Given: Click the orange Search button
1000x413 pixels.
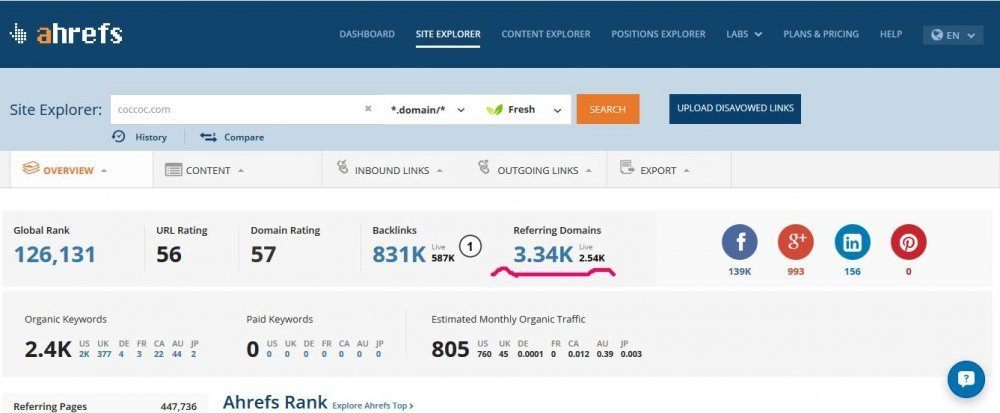Looking at the screenshot, I should [x=608, y=109].
